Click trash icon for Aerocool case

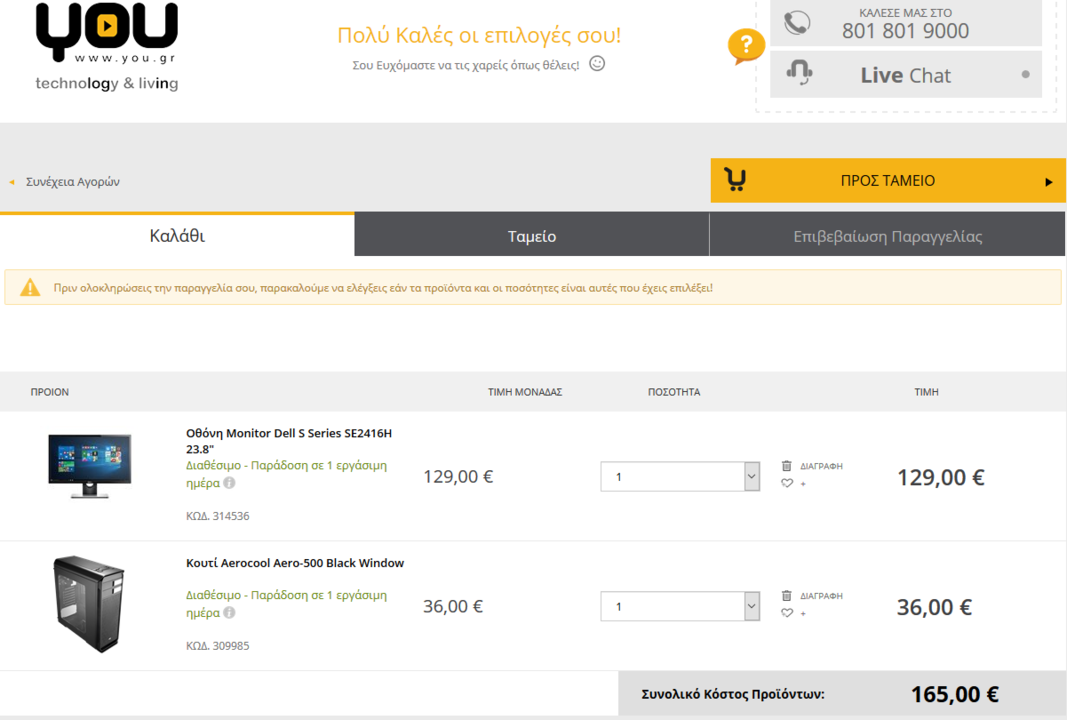(x=787, y=595)
